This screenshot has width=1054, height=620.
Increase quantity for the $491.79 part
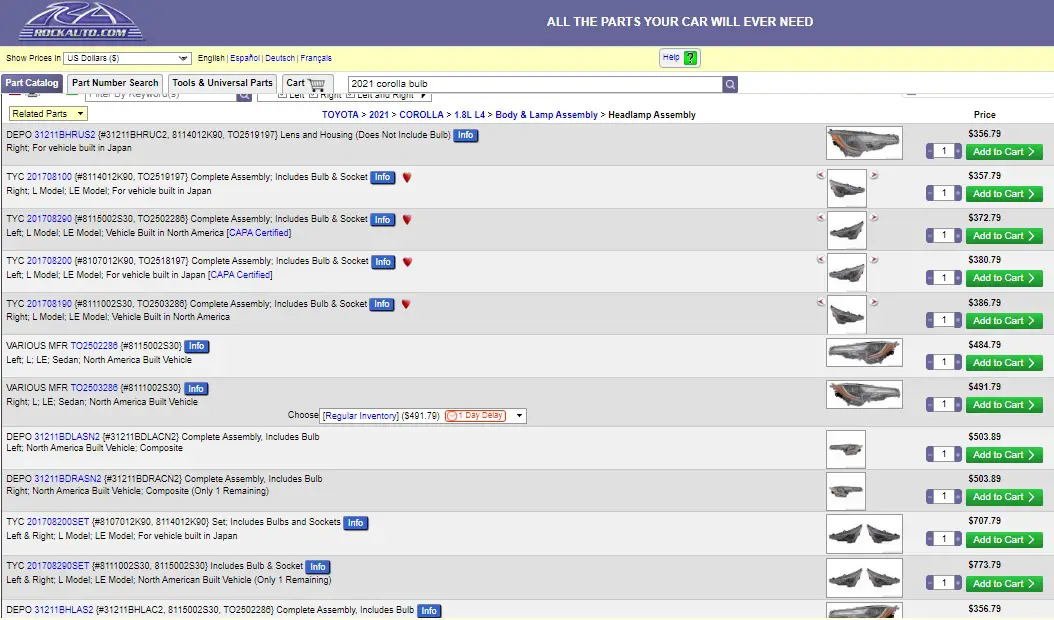point(958,404)
